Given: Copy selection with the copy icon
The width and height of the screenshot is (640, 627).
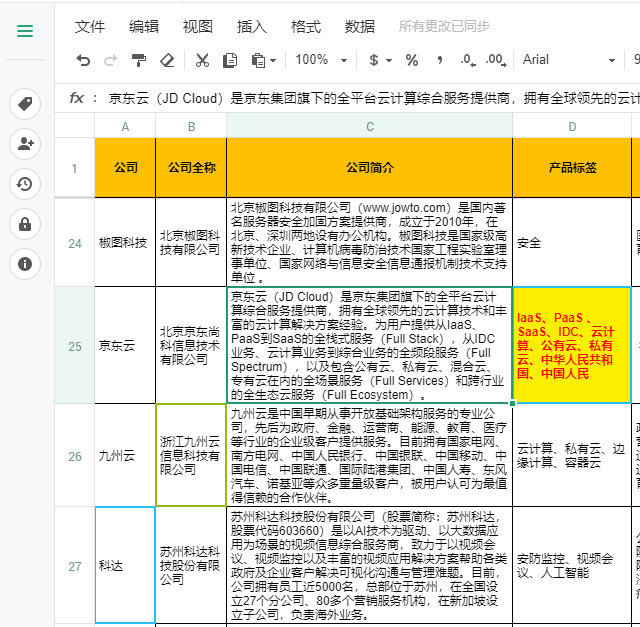Looking at the screenshot, I should point(230,60).
